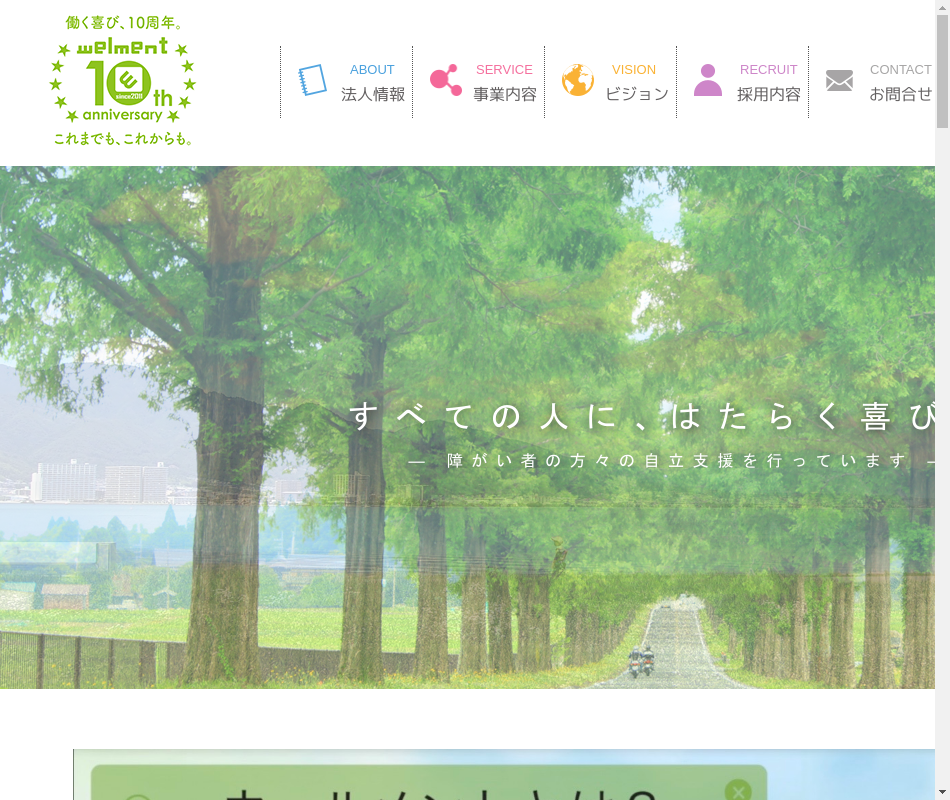Click the blue notebook icon beside ABOUT
The height and width of the screenshot is (800, 950).
(x=313, y=80)
